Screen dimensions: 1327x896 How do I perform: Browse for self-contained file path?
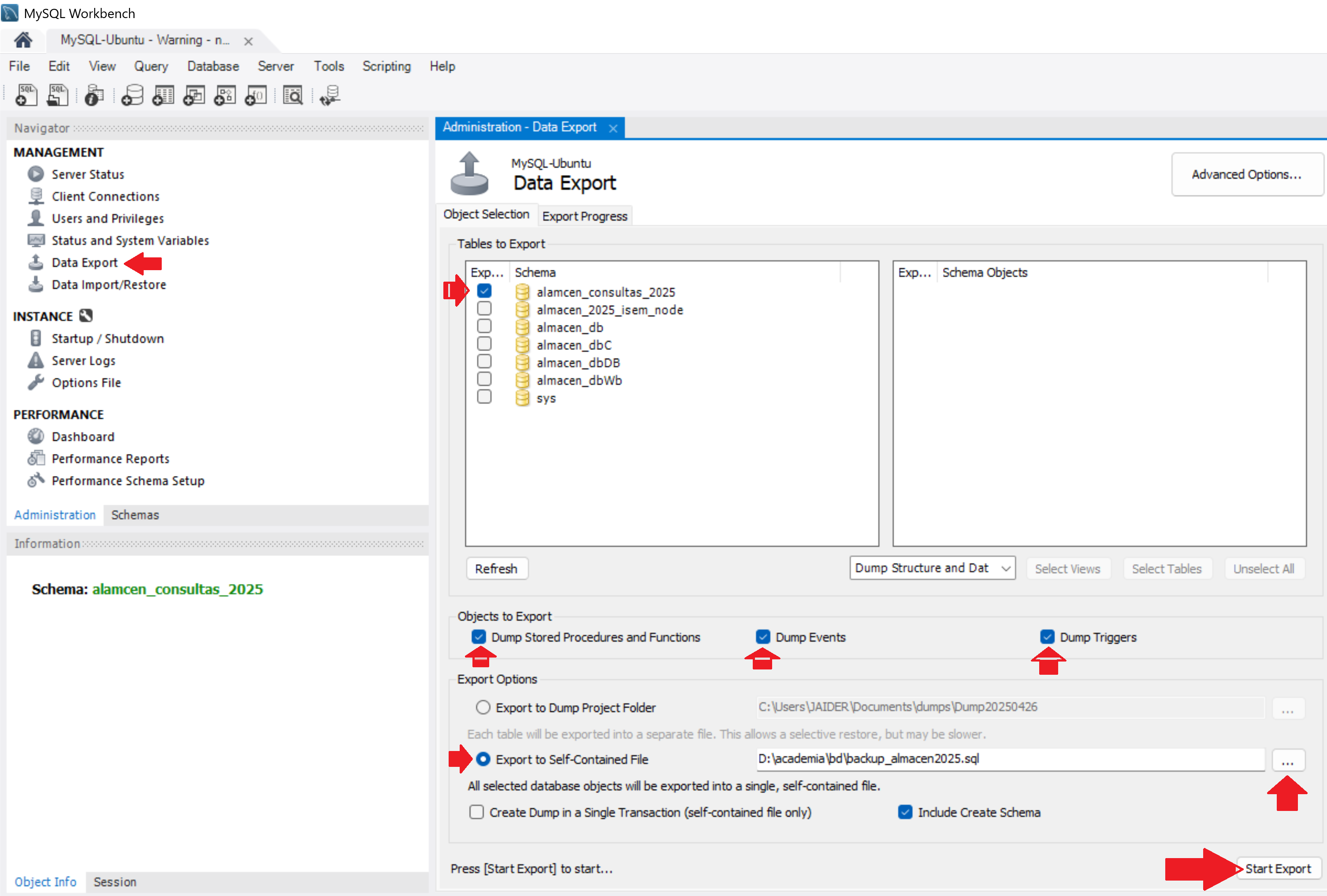click(1288, 761)
